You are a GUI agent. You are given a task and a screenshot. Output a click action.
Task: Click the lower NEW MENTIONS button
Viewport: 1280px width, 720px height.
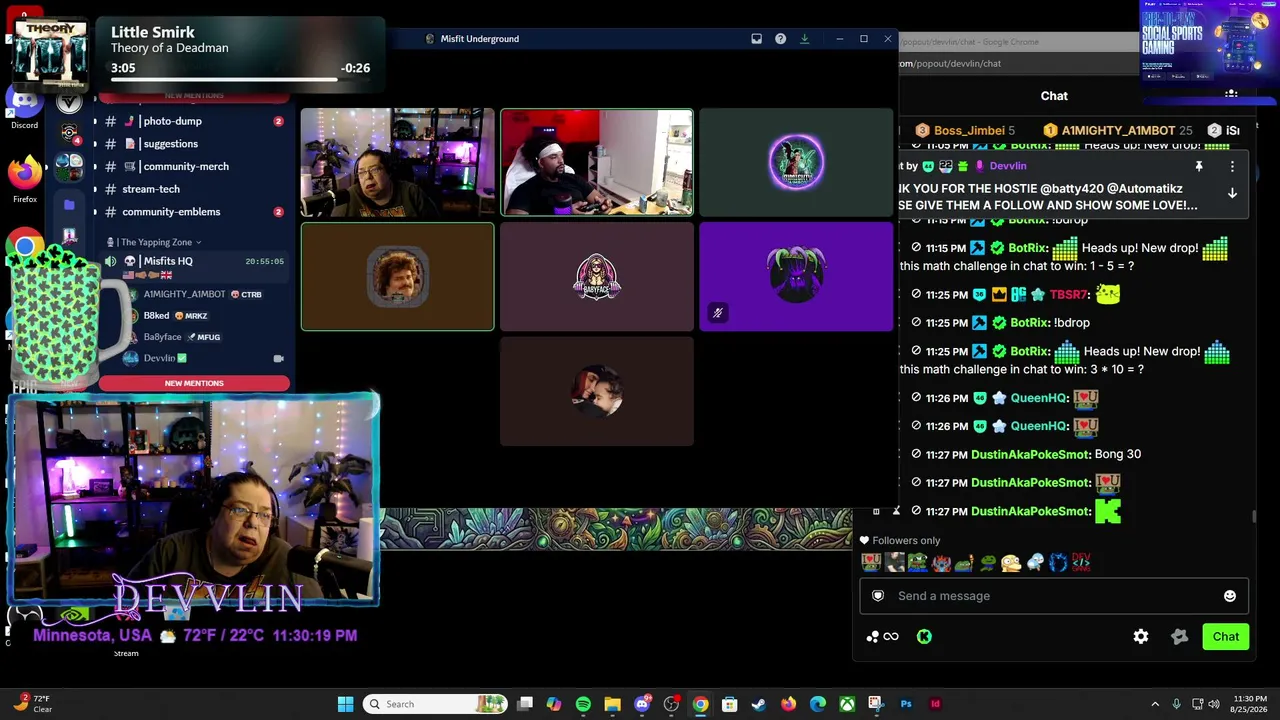click(194, 383)
